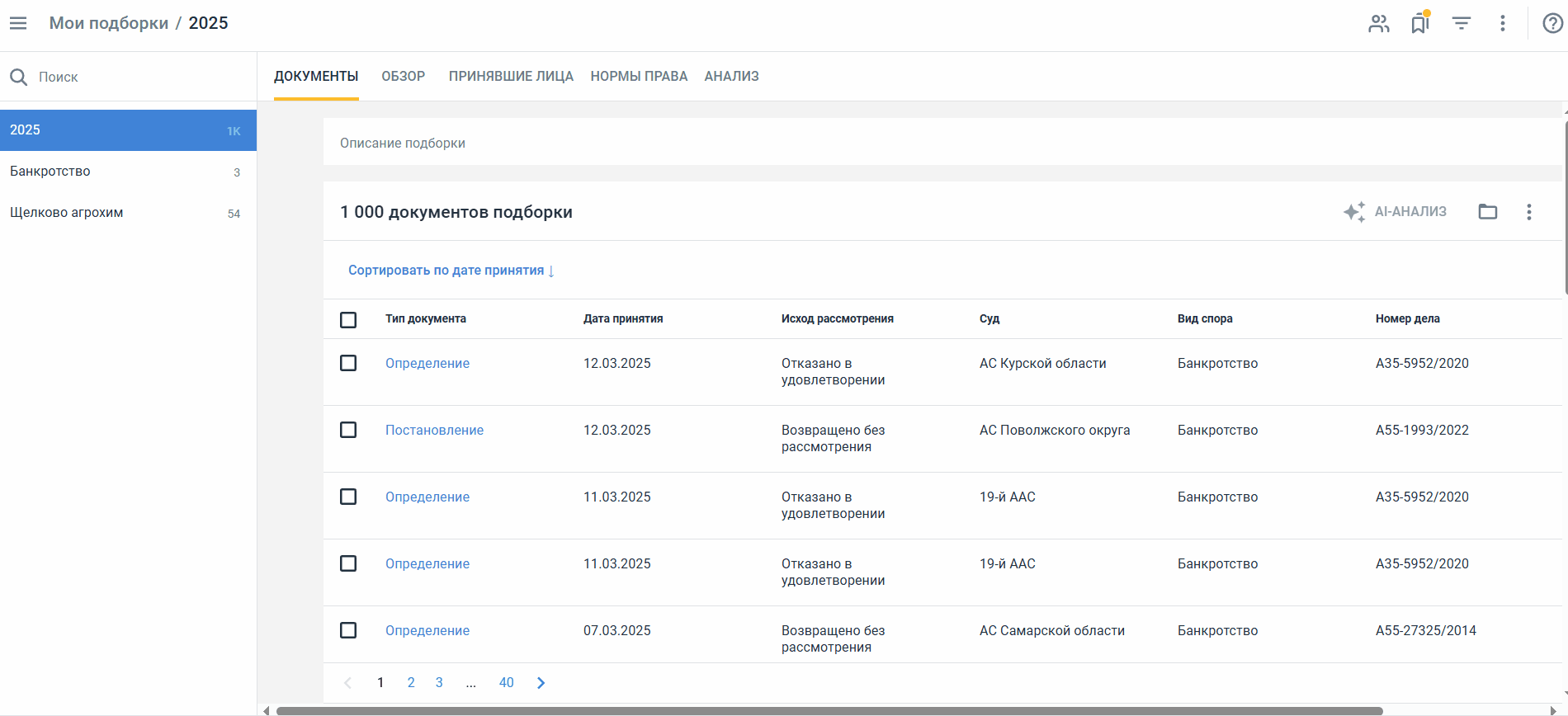Click the bookmarks icon with notification dot

pyautogui.click(x=1419, y=23)
